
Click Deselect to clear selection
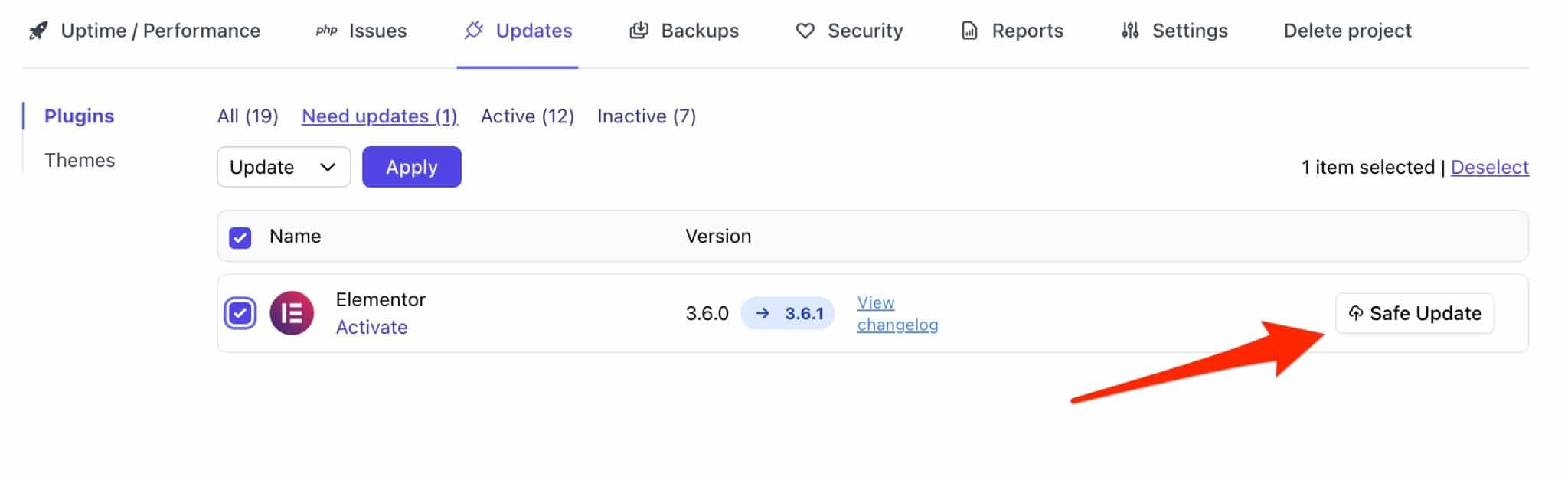[1489, 167]
